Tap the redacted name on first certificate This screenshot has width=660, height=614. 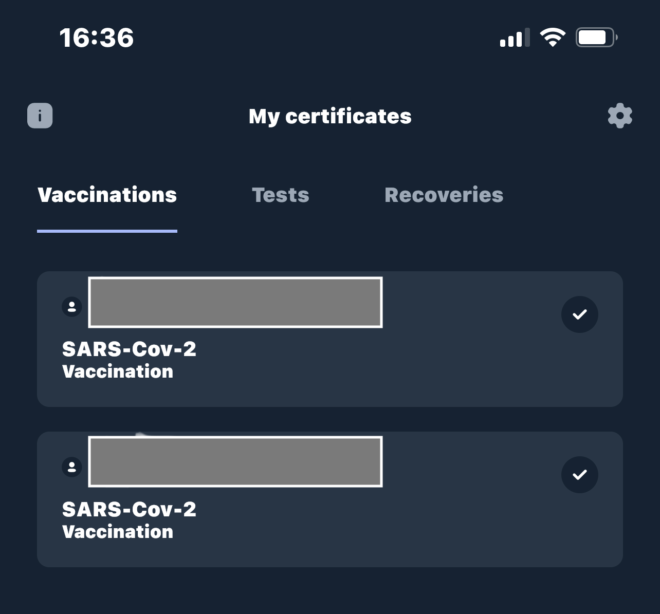(235, 302)
